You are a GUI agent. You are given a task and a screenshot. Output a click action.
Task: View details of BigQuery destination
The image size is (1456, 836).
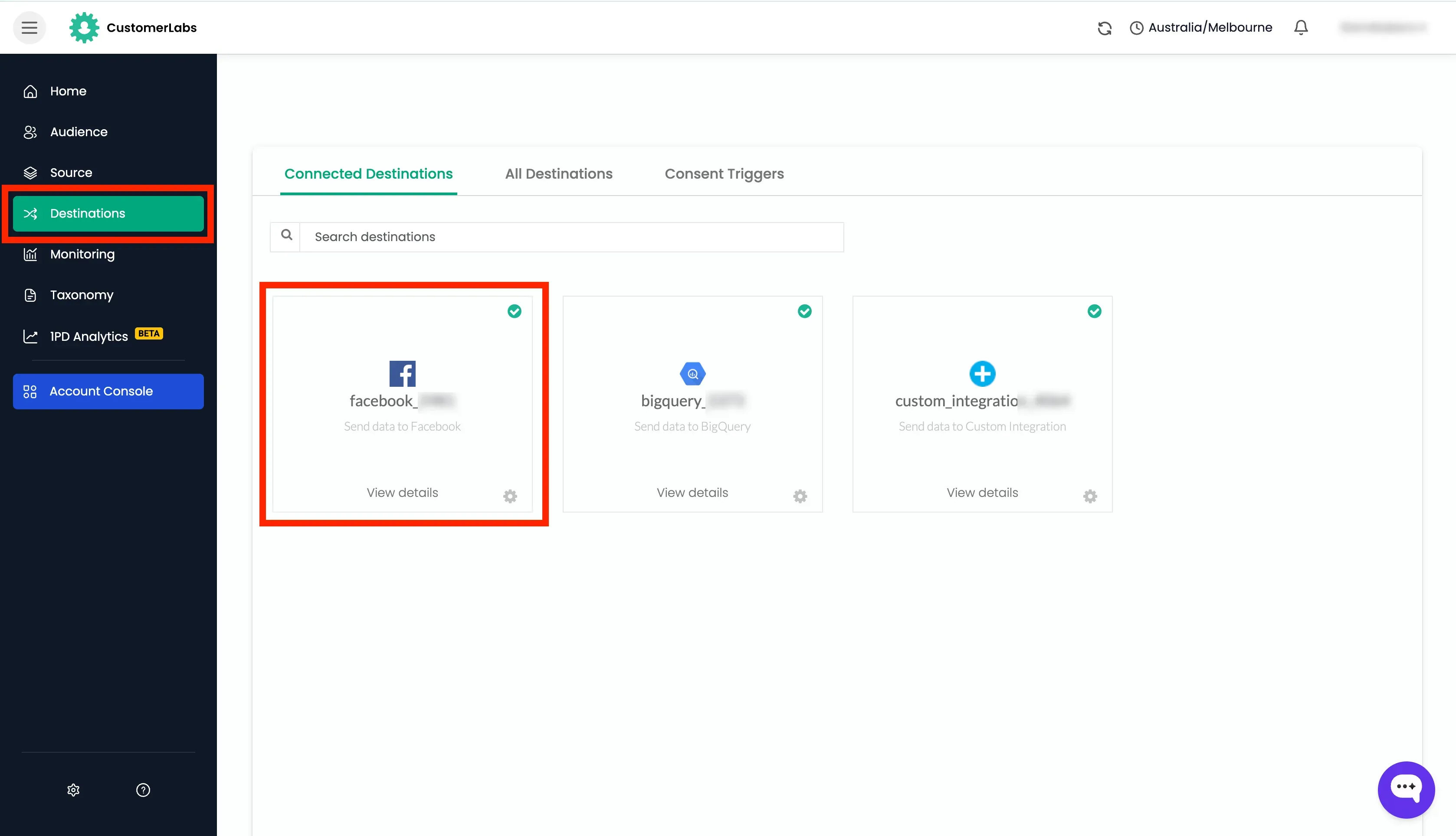point(692,493)
